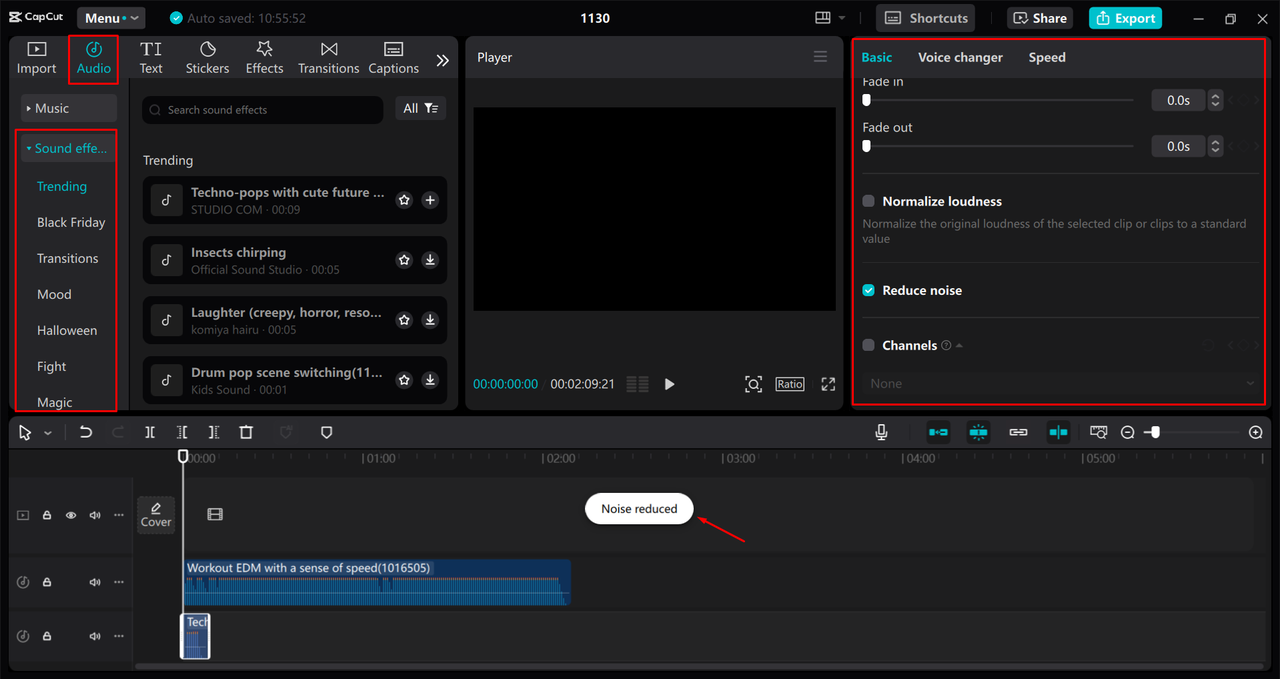Screen dimensions: 1280x679
Task: Edit the Cover of the video track
Action: 156,515
